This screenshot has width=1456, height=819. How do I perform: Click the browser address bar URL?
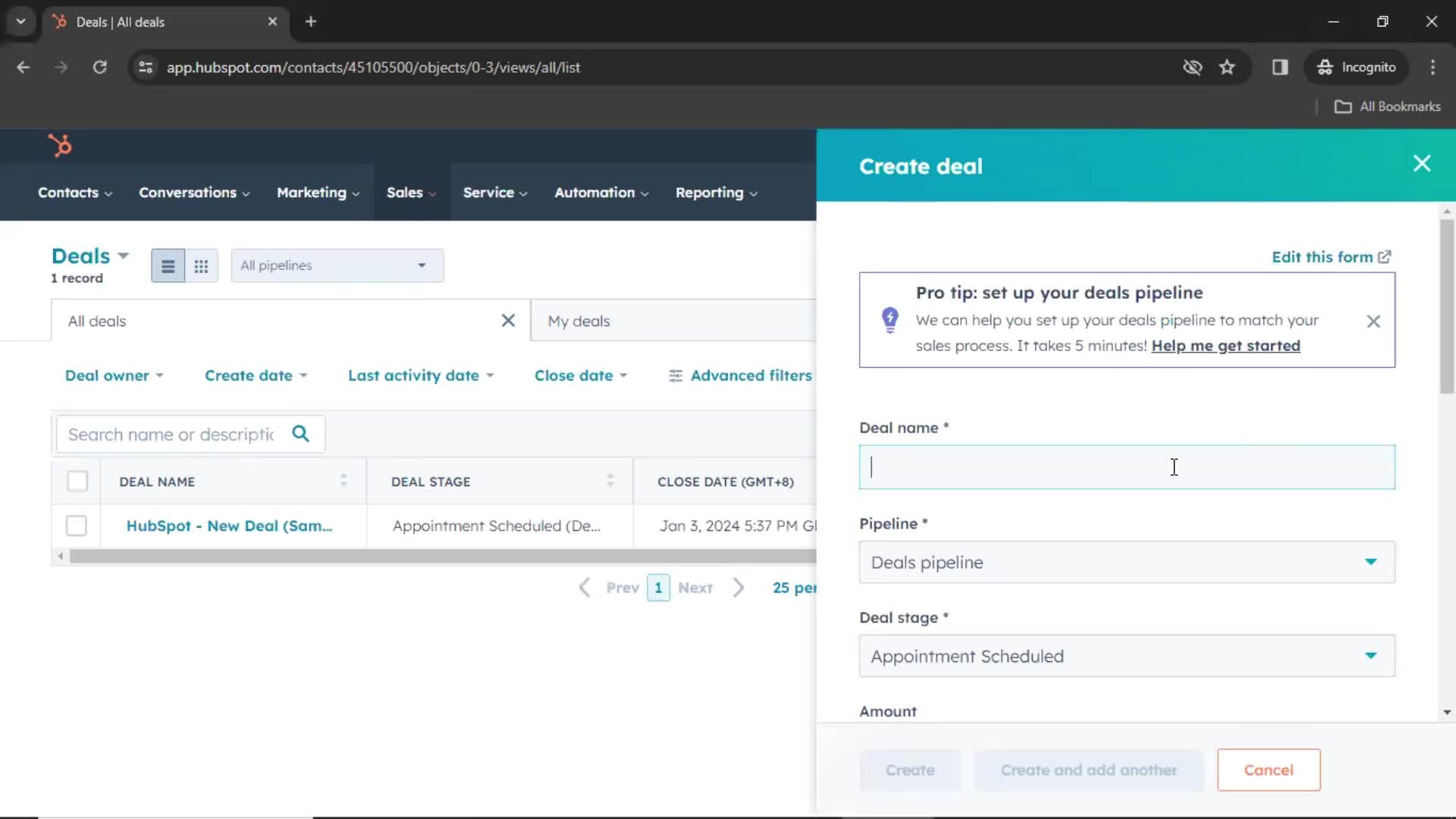coord(373,67)
